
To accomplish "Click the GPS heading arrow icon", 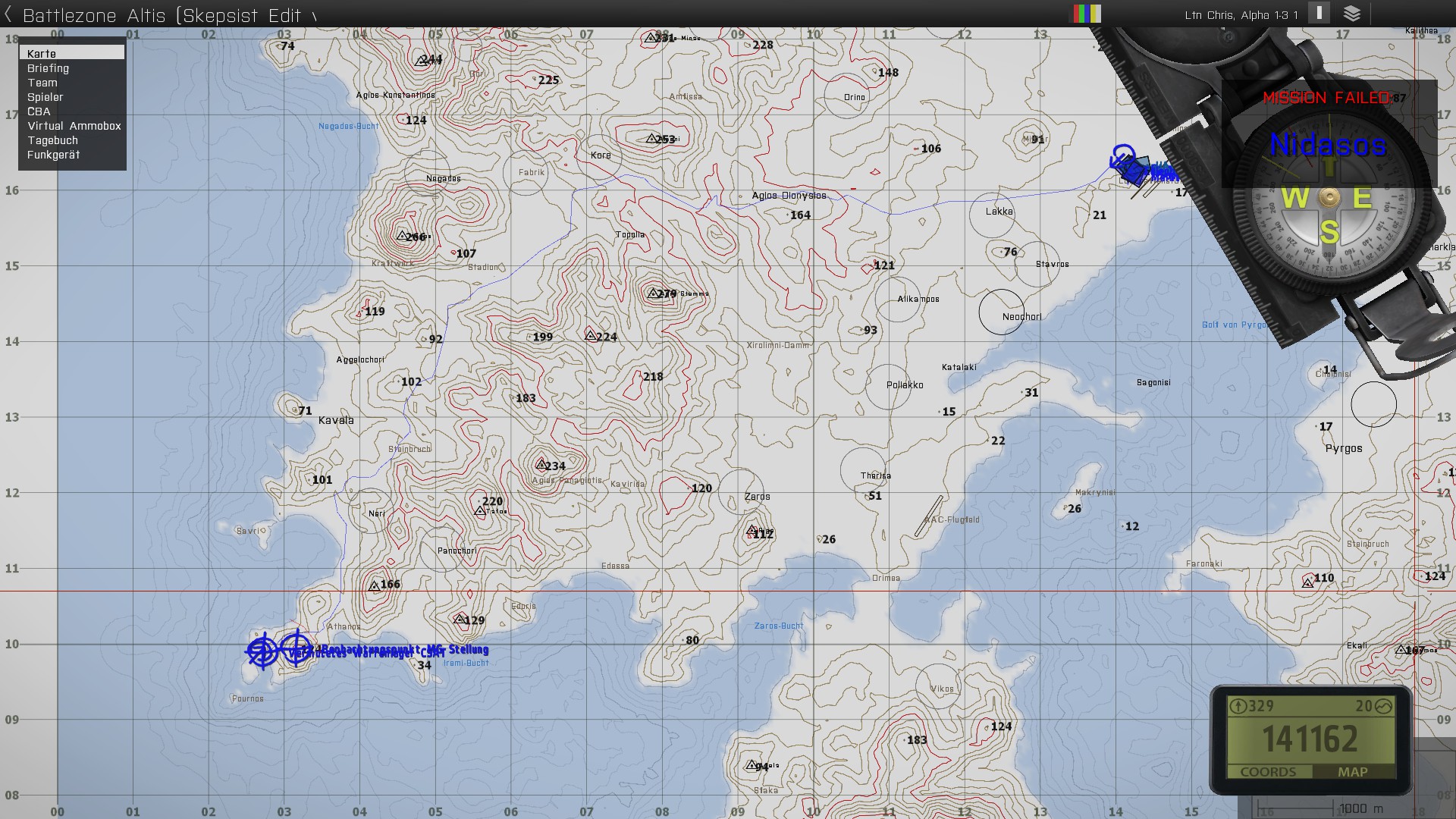I will (1238, 706).
